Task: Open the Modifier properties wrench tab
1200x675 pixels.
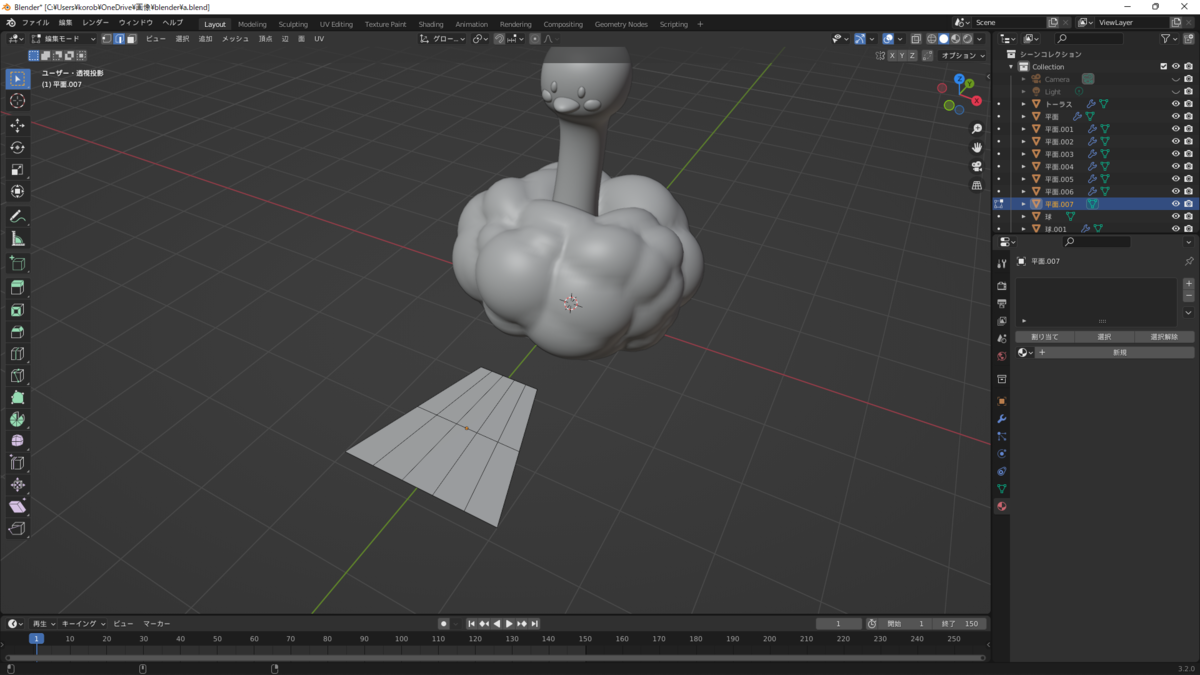Action: tap(1002, 419)
